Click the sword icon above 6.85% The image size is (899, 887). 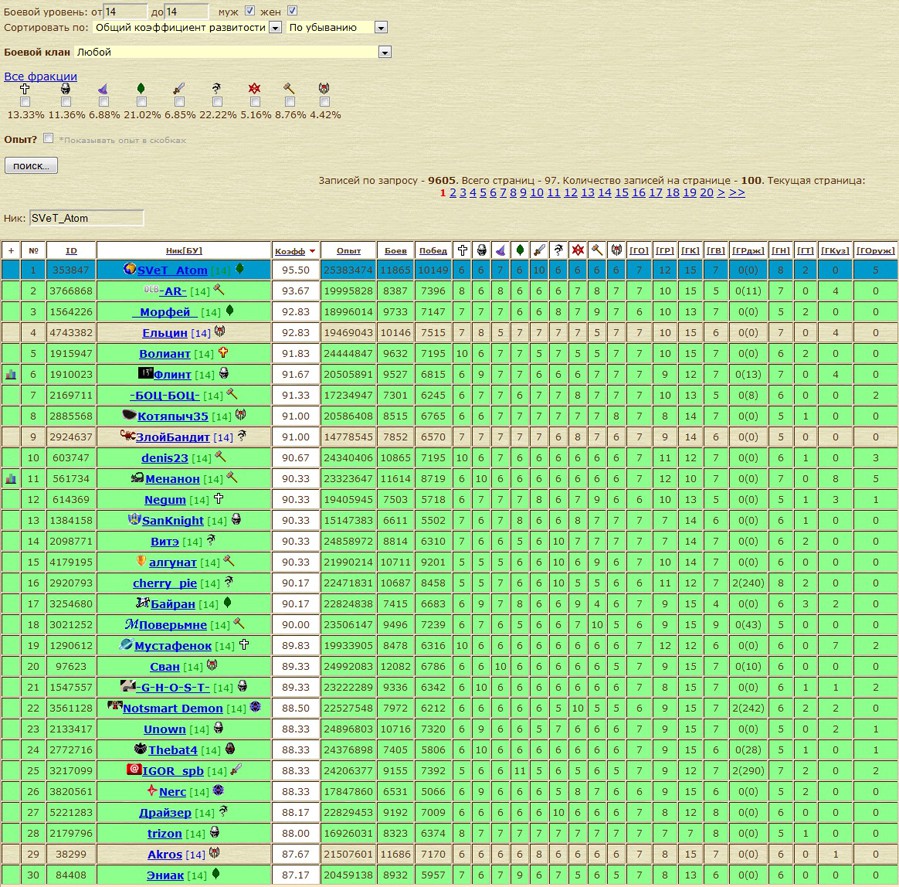(x=179, y=88)
